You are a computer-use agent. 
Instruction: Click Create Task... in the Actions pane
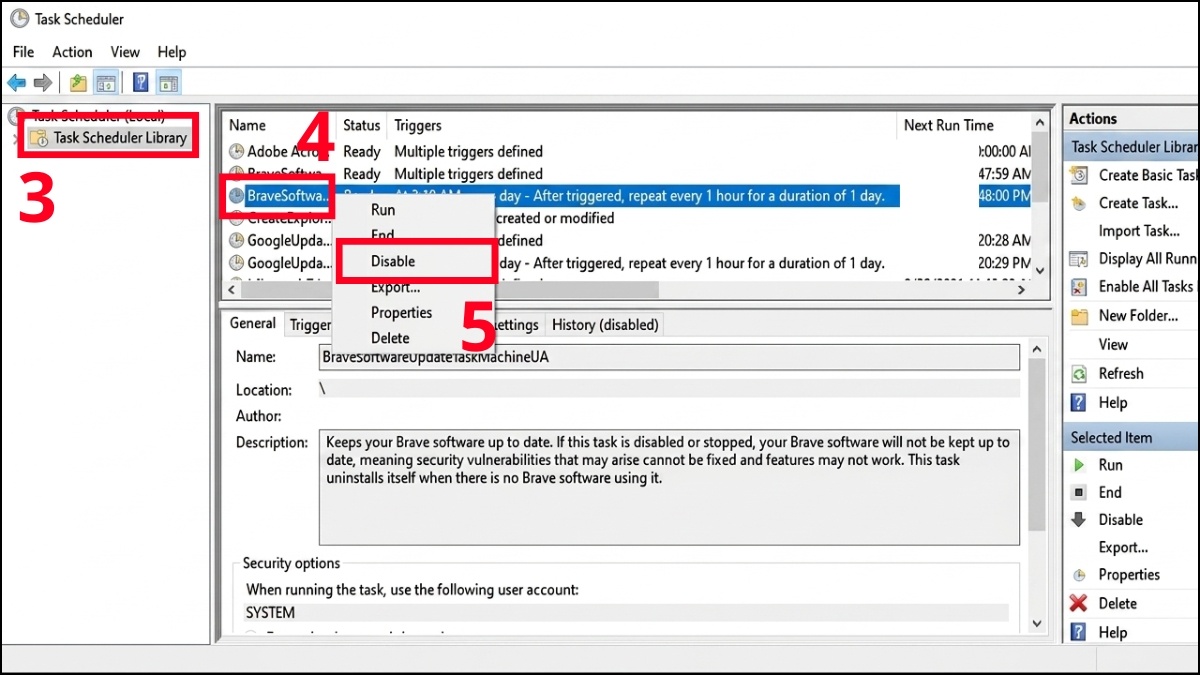(x=1124, y=203)
